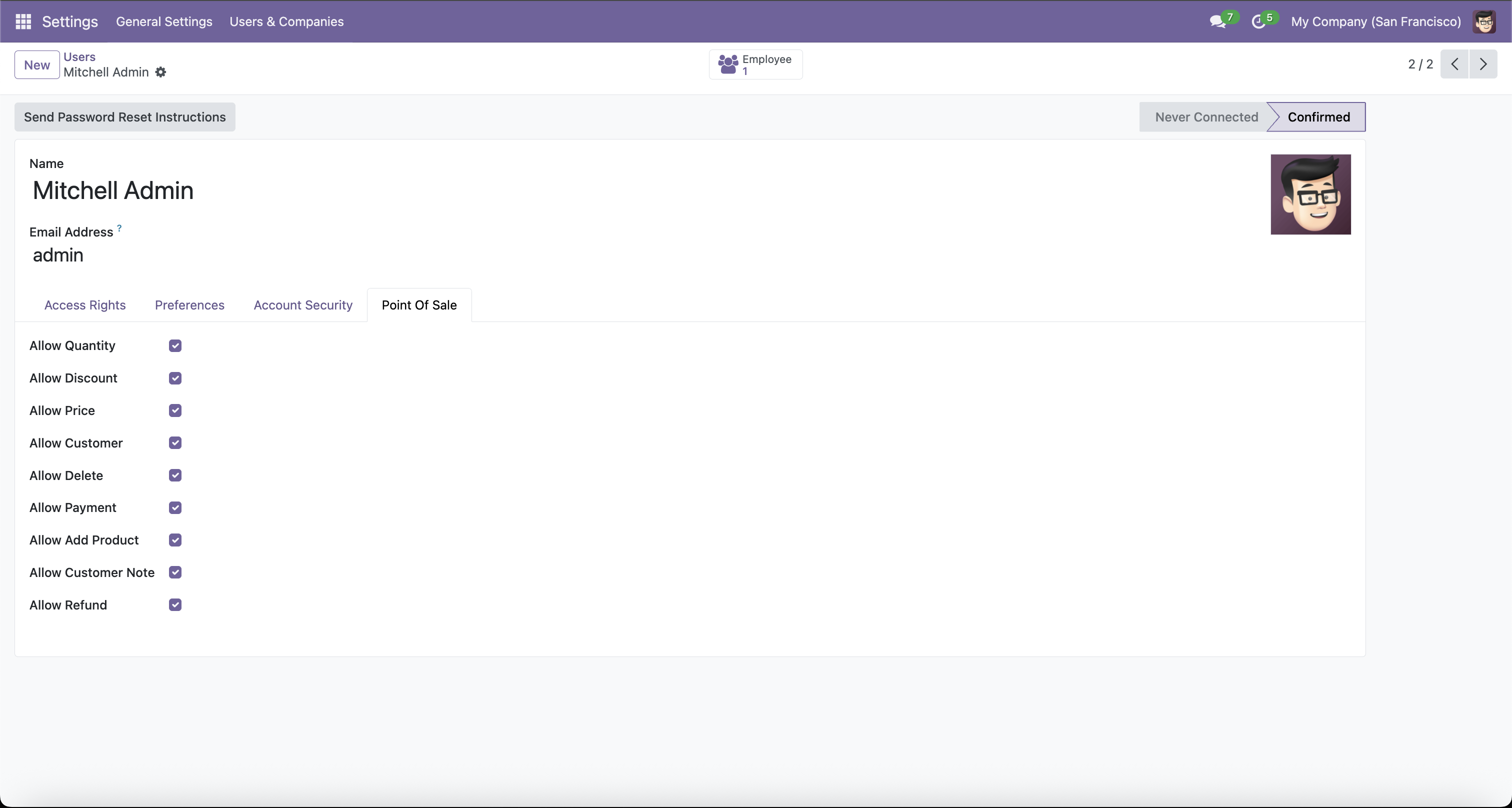Screen dimensions: 1512x808
Task: Open the General Settings menu
Action: click(164, 21)
